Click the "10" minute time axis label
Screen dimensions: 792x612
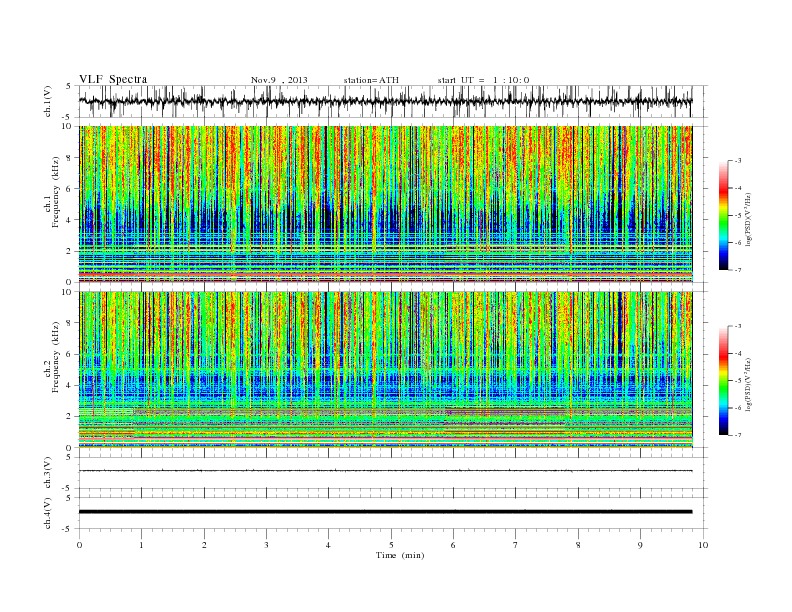(703, 545)
